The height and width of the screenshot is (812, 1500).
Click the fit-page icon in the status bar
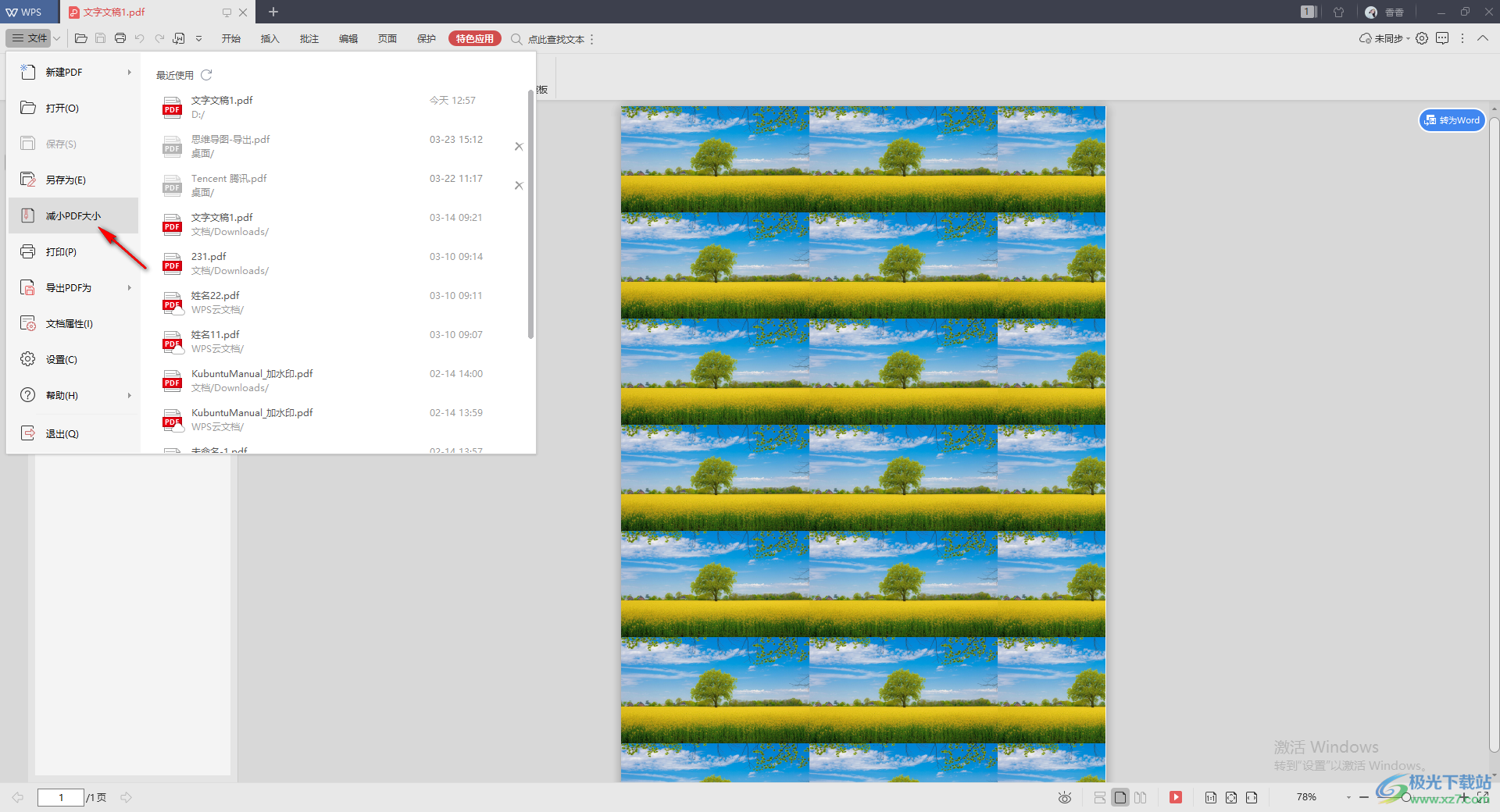click(x=1231, y=797)
